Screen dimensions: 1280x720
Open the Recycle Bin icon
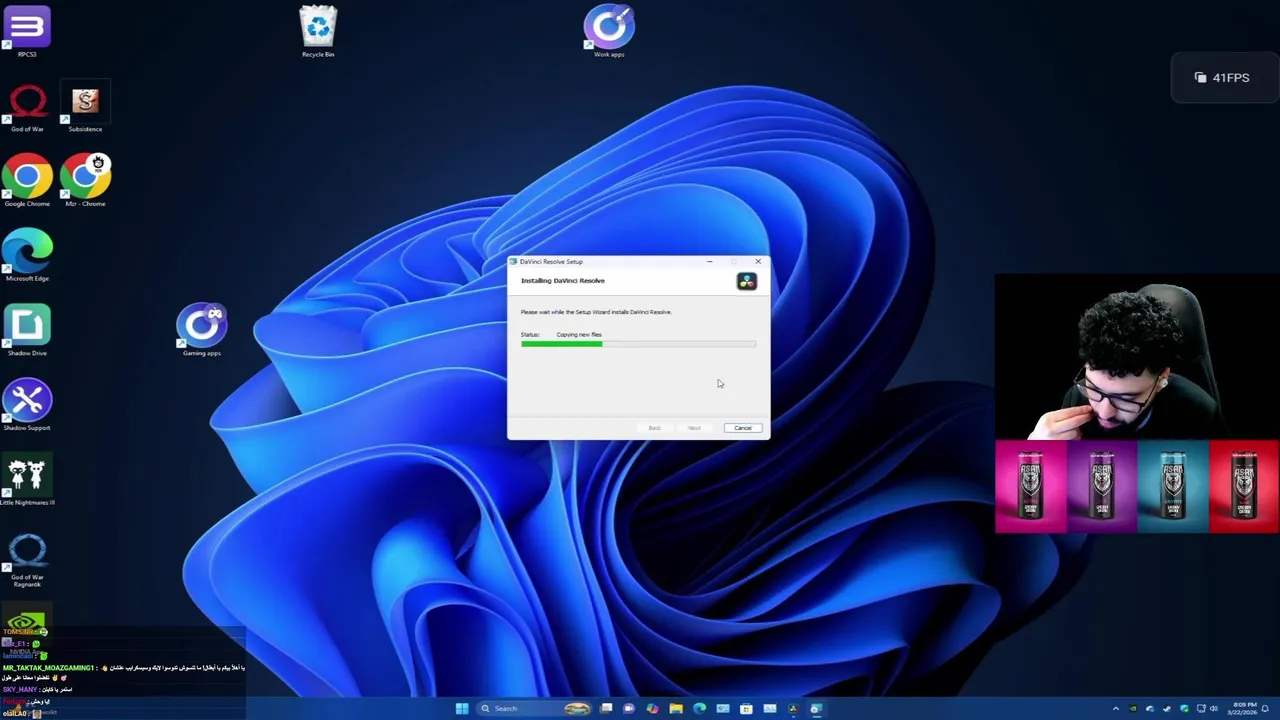click(318, 32)
